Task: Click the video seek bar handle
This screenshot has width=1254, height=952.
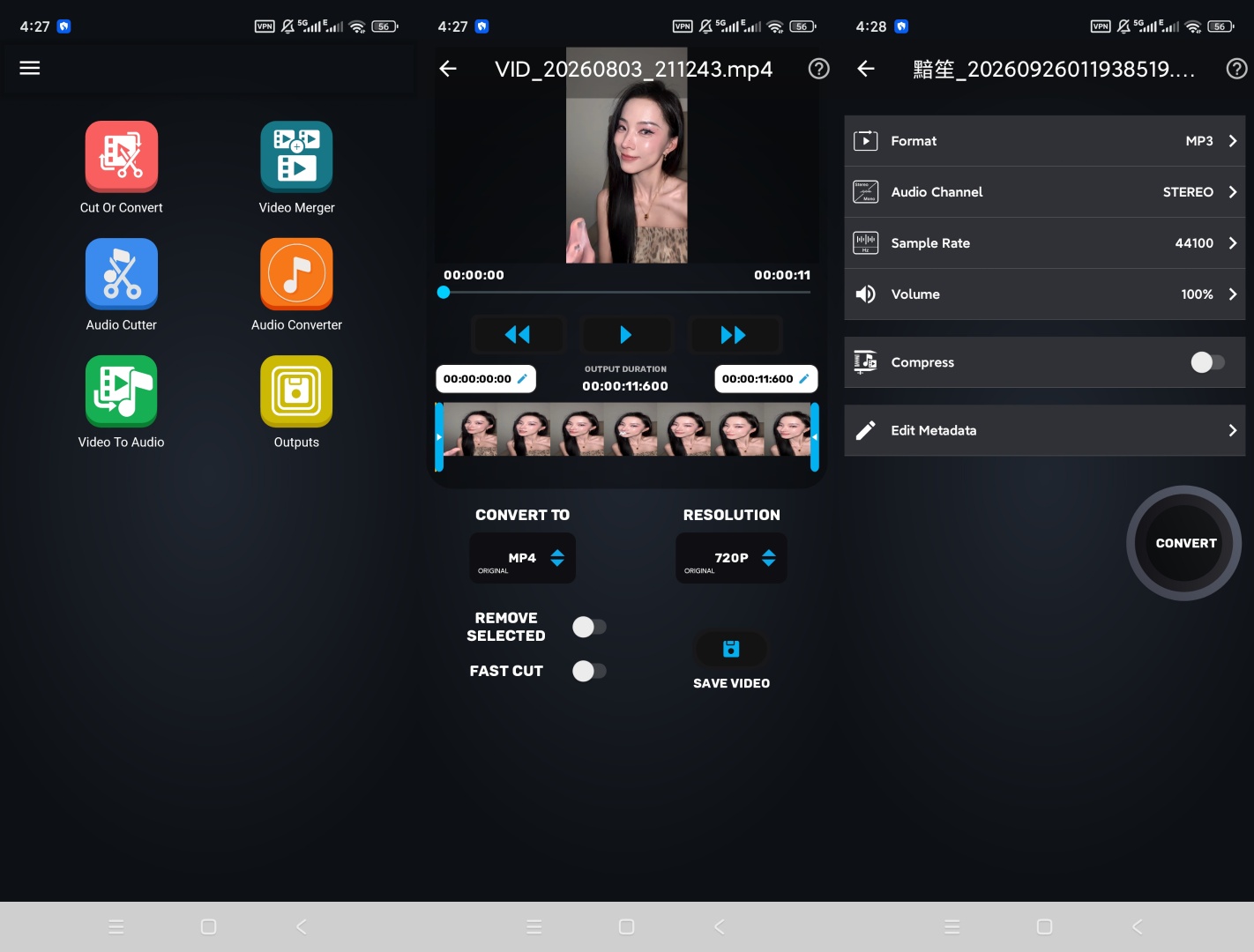Action: tap(444, 292)
